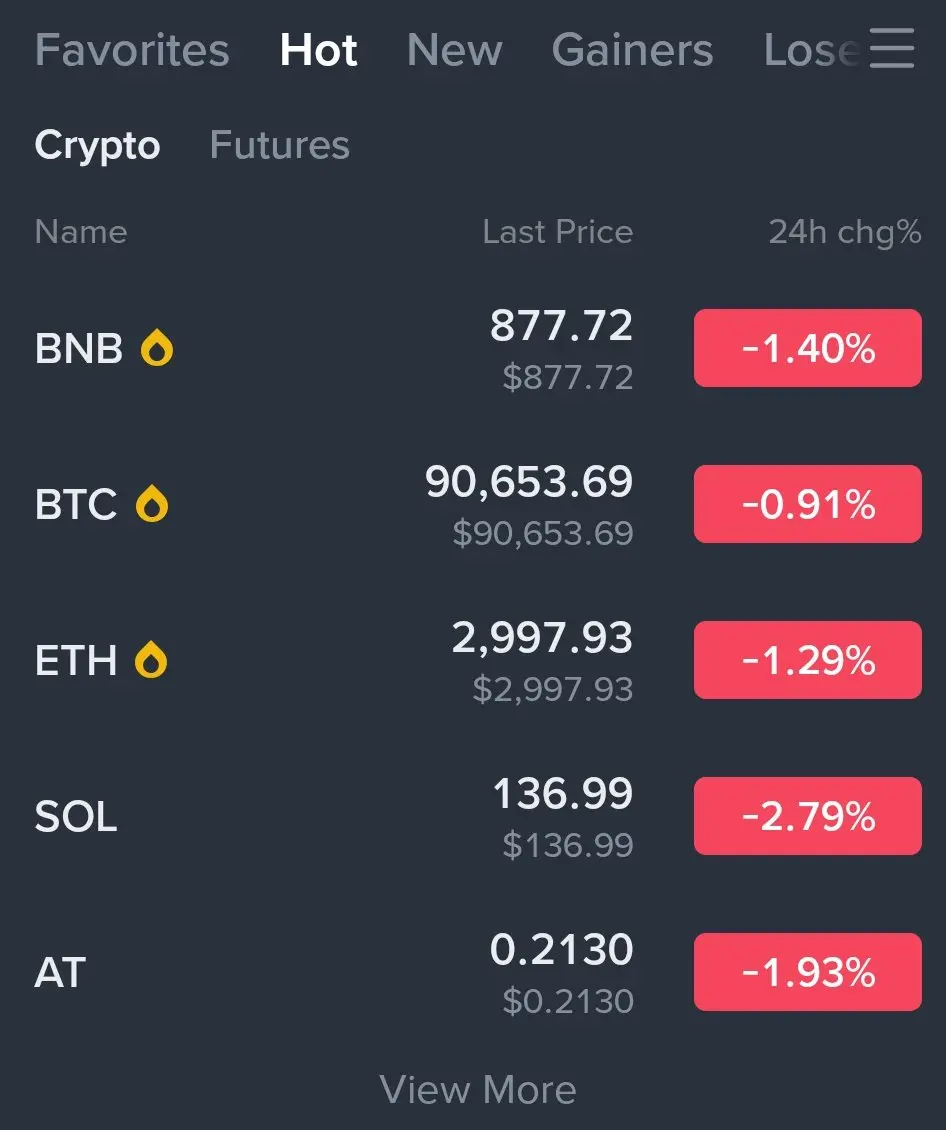
Task: Select the Hot tab
Action: click(318, 50)
